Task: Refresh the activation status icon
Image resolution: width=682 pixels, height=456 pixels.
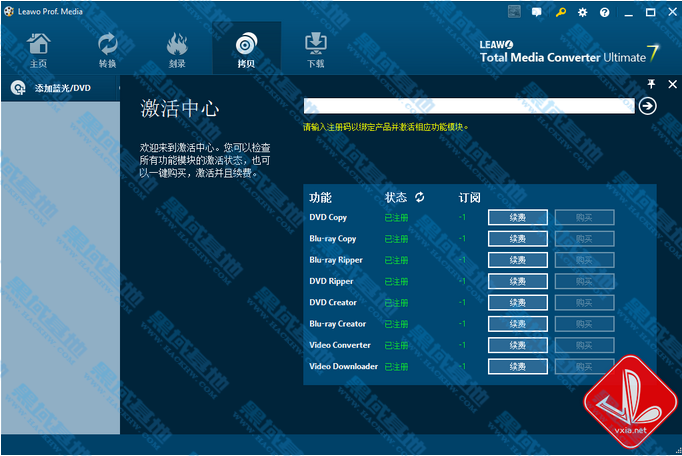Action: click(x=420, y=197)
